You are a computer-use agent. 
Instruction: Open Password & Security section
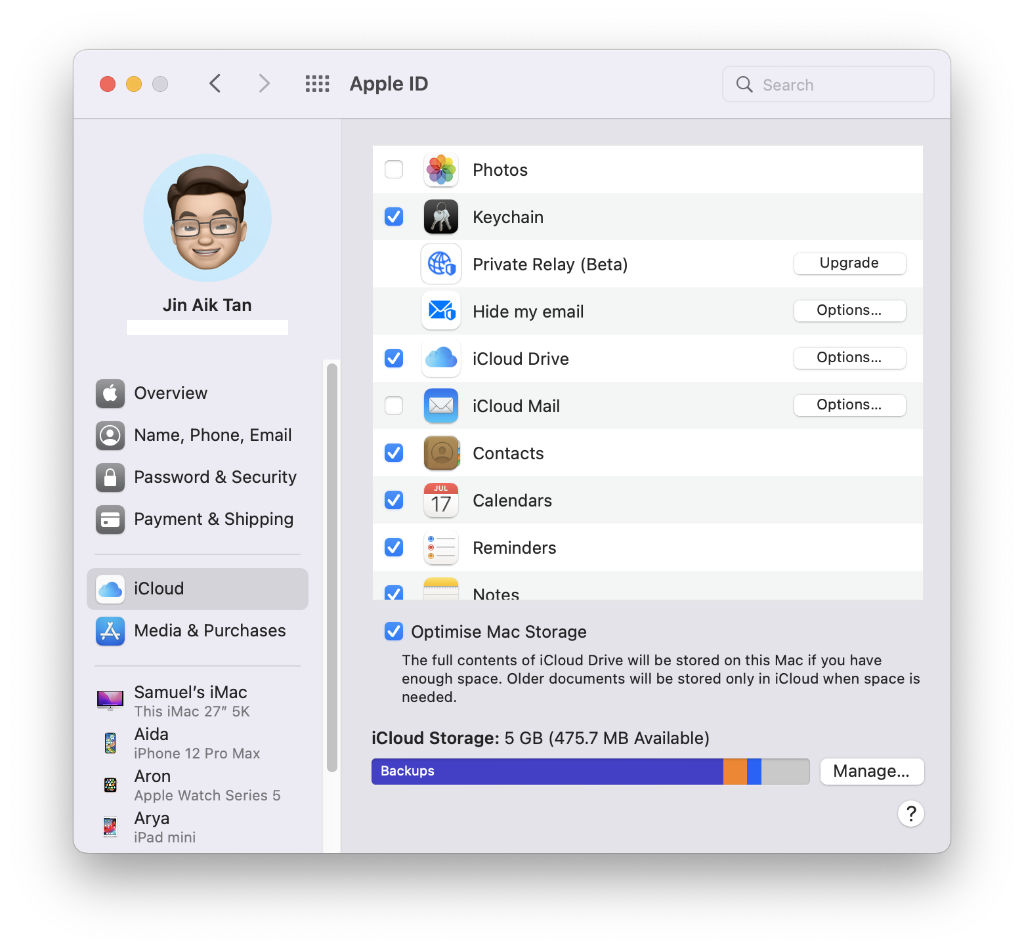[197, 477]
